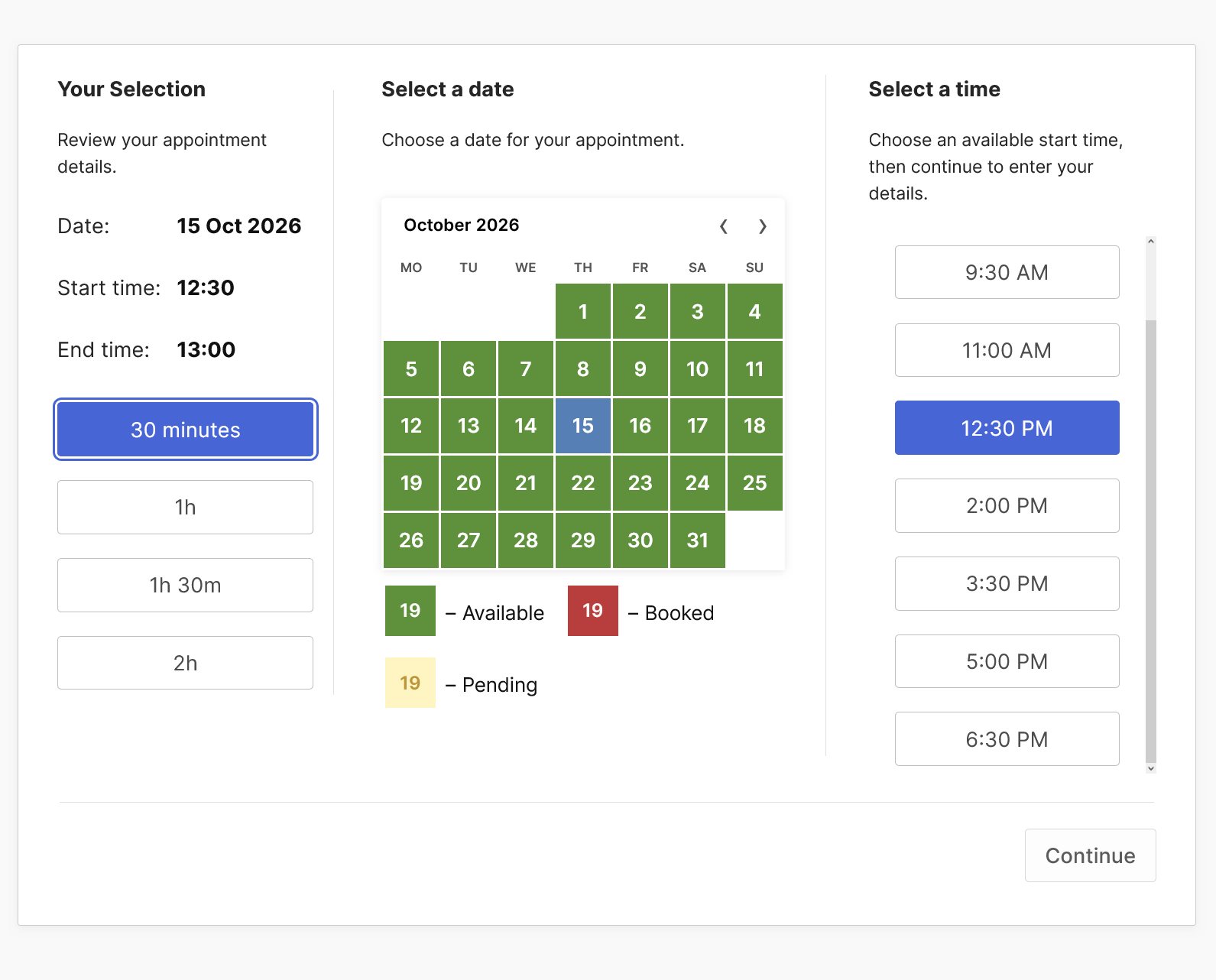Choose October 26 in the calendar

pyautogui.click(x=411, y=540)
